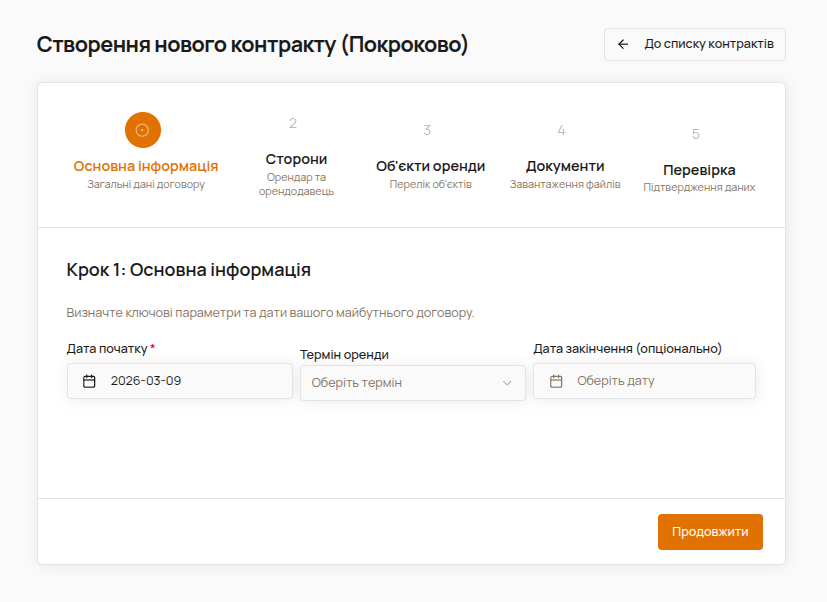
Task: Expand the Оберіть дату date picker
Action: coord(644,380)
